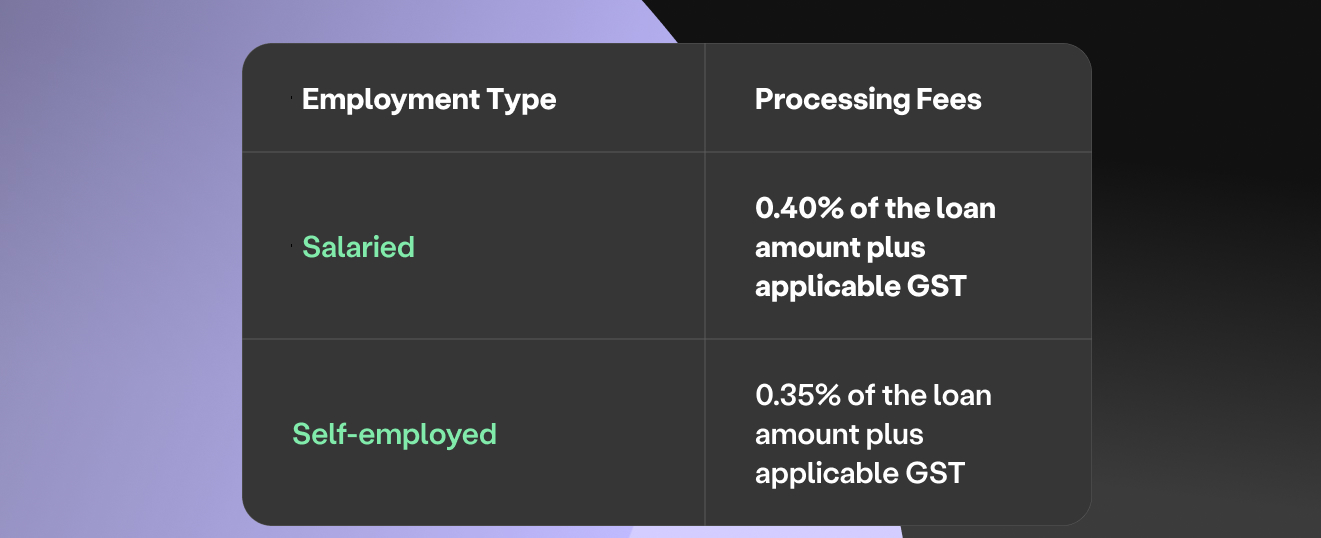The width and height of the screenshot is (1321, 538).
Task: Click the small dot before 'Salaried'
Action: pos(292,245)
